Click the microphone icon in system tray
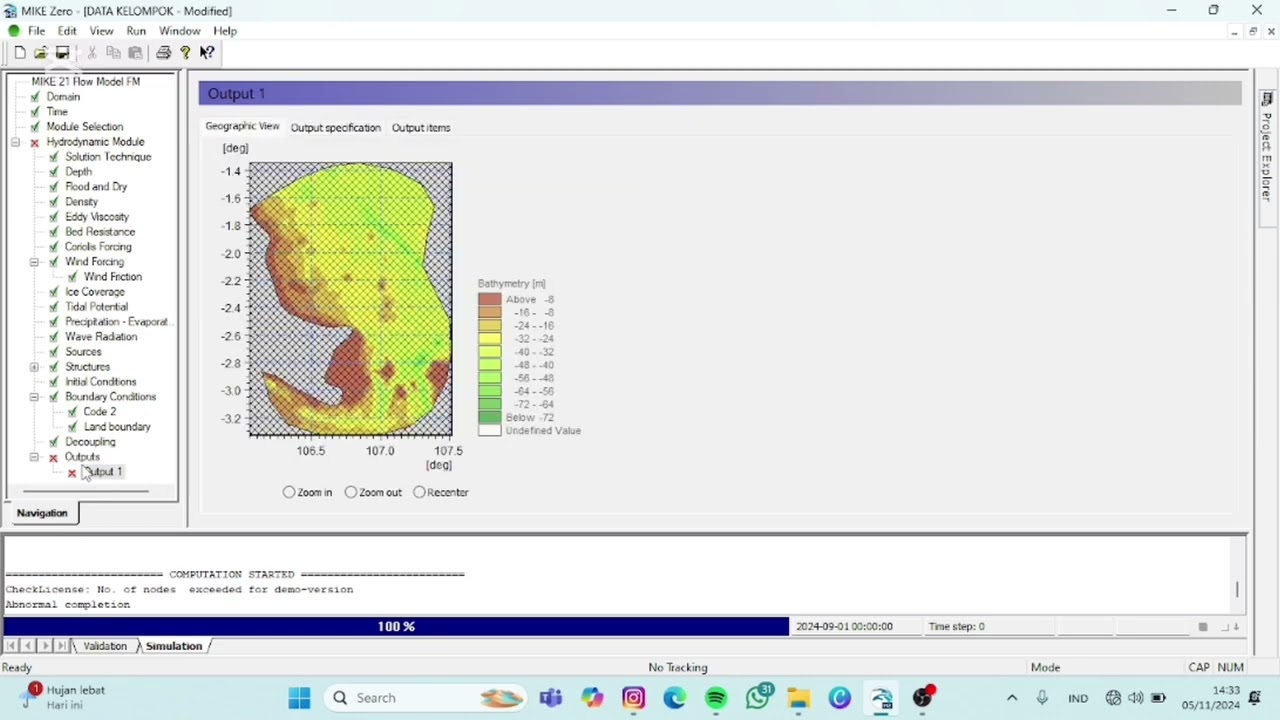 [1043, 698]
